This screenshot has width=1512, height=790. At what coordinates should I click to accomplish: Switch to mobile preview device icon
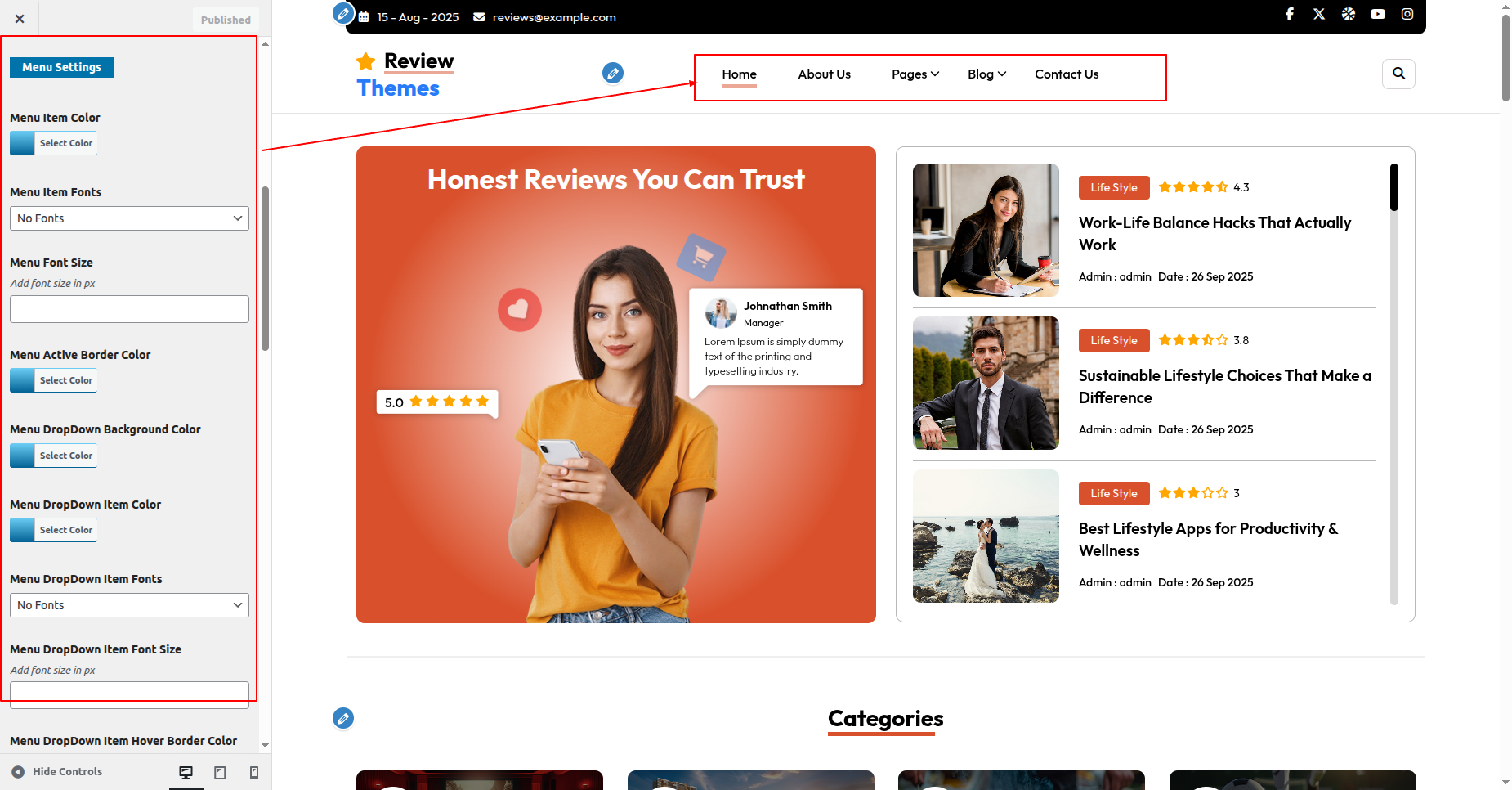pyautogui.click(x=254, y=772)
